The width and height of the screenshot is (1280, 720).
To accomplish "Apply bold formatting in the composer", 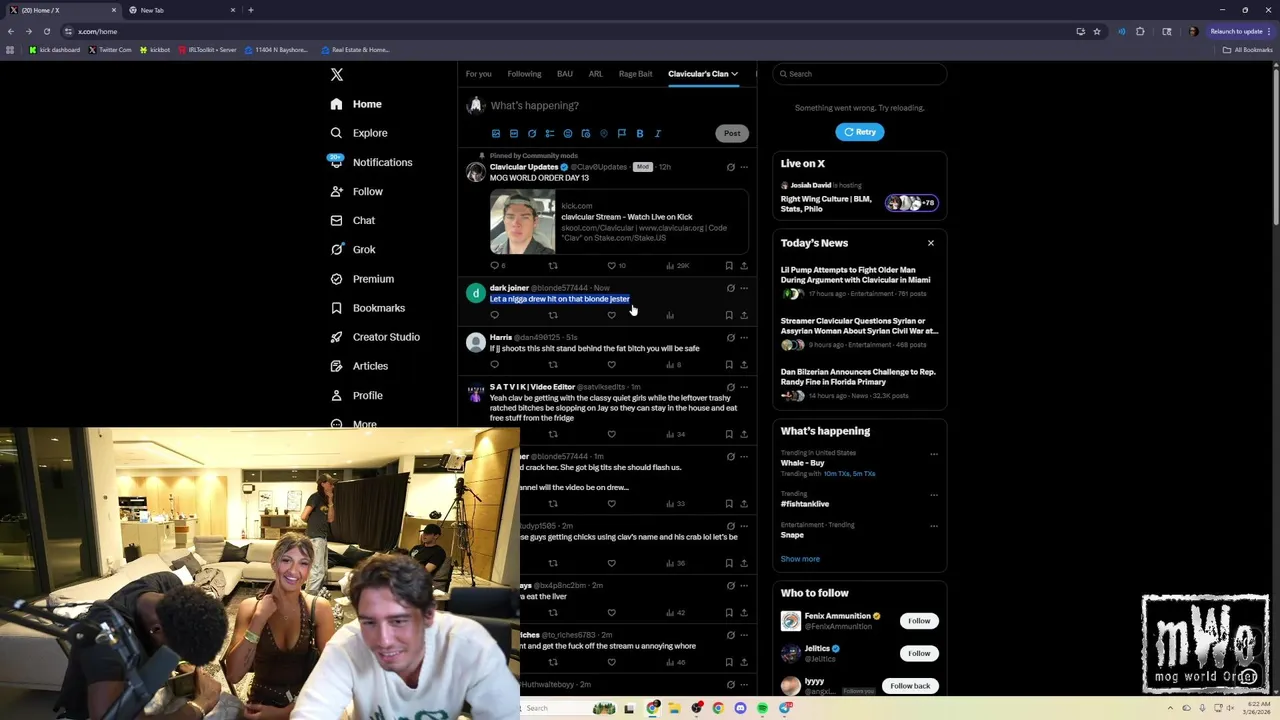I will coord(640,133).
